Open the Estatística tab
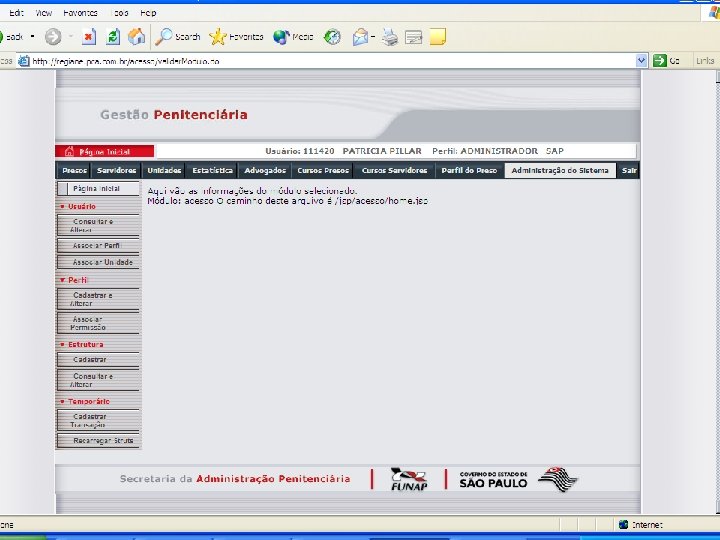Viewport: 720px width, 540px height. click(212, 170)
